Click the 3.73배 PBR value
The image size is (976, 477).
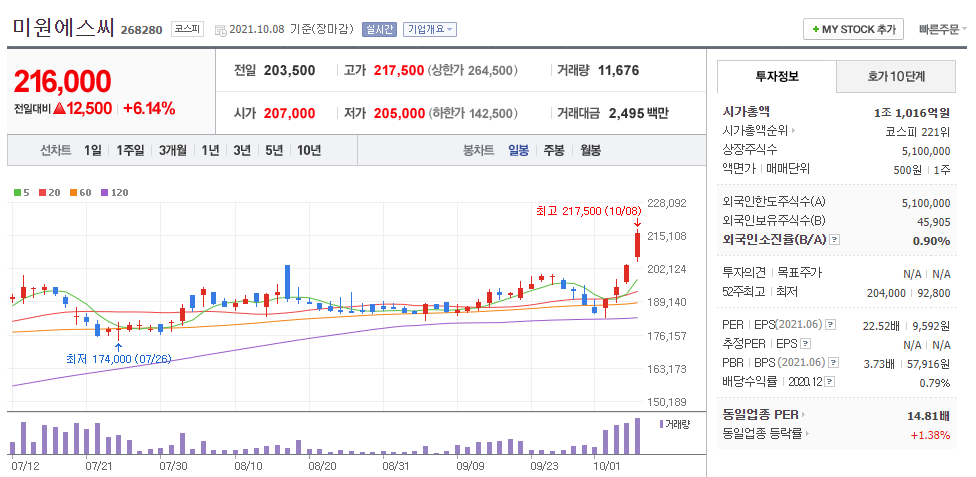[x=878, y=363]
